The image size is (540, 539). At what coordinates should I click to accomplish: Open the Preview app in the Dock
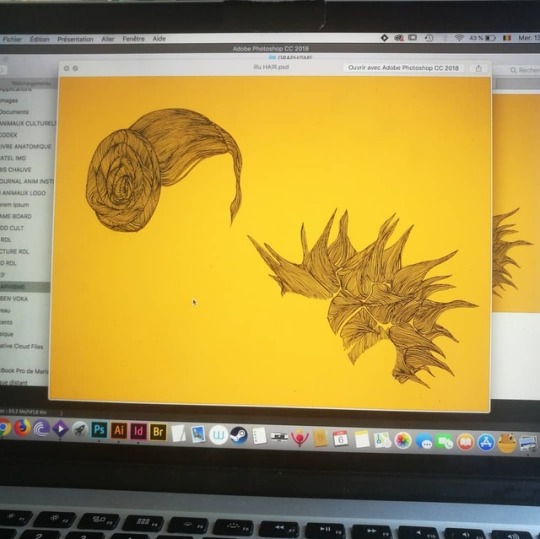tap(198, 434)
